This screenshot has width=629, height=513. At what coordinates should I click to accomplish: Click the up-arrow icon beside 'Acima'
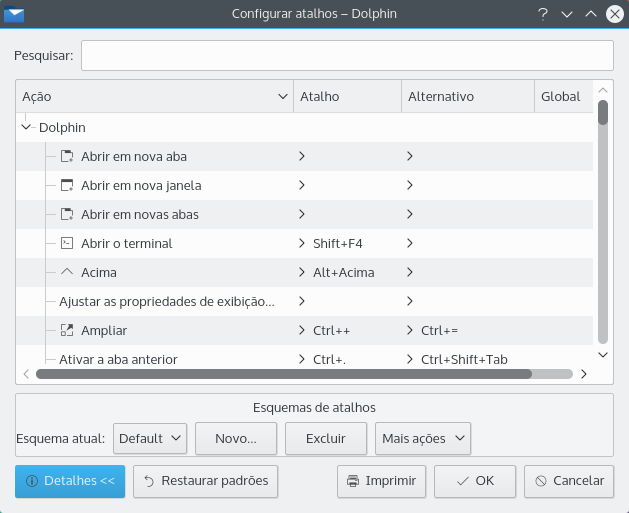67,272
